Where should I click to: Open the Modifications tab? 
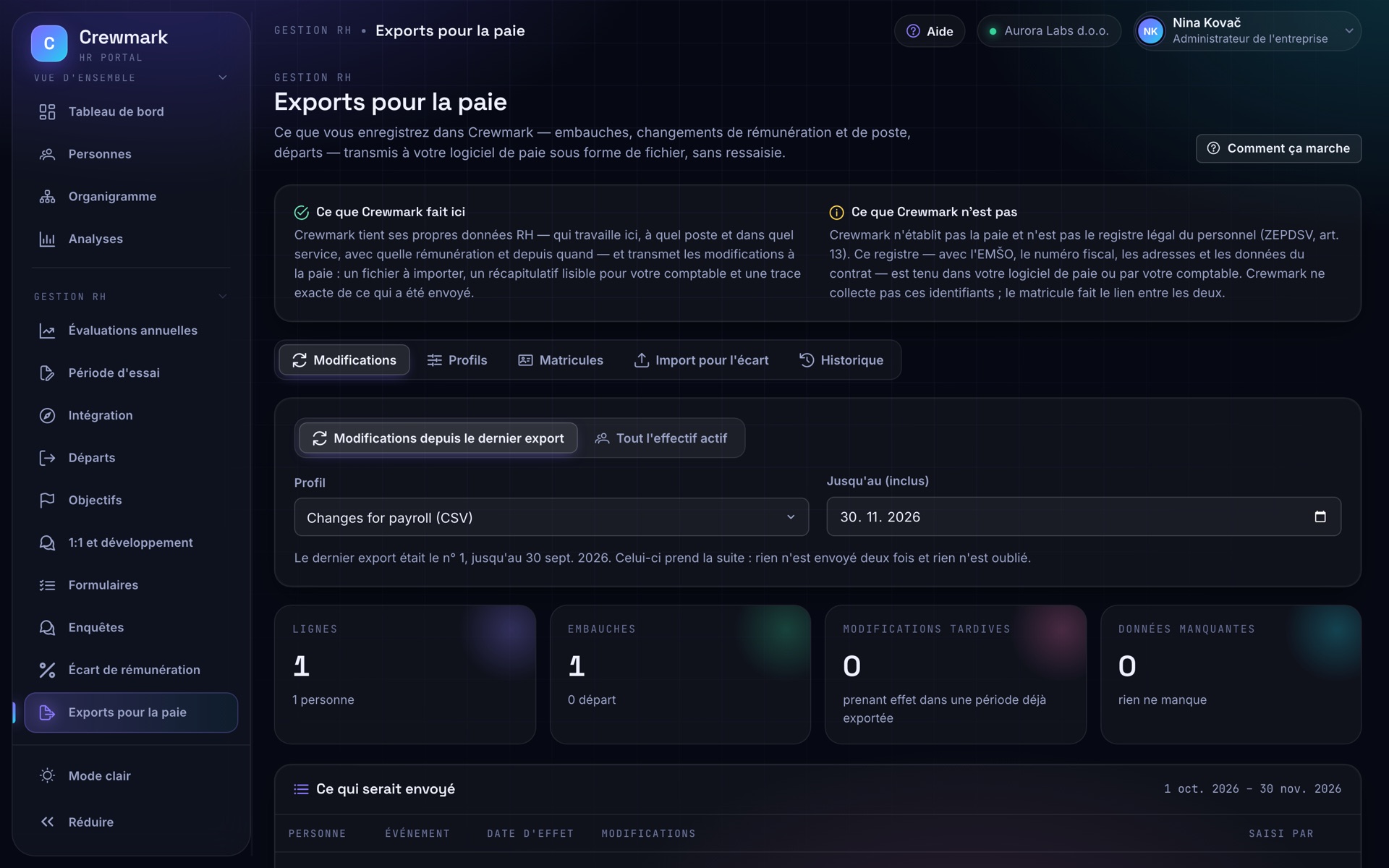point(344,360)
